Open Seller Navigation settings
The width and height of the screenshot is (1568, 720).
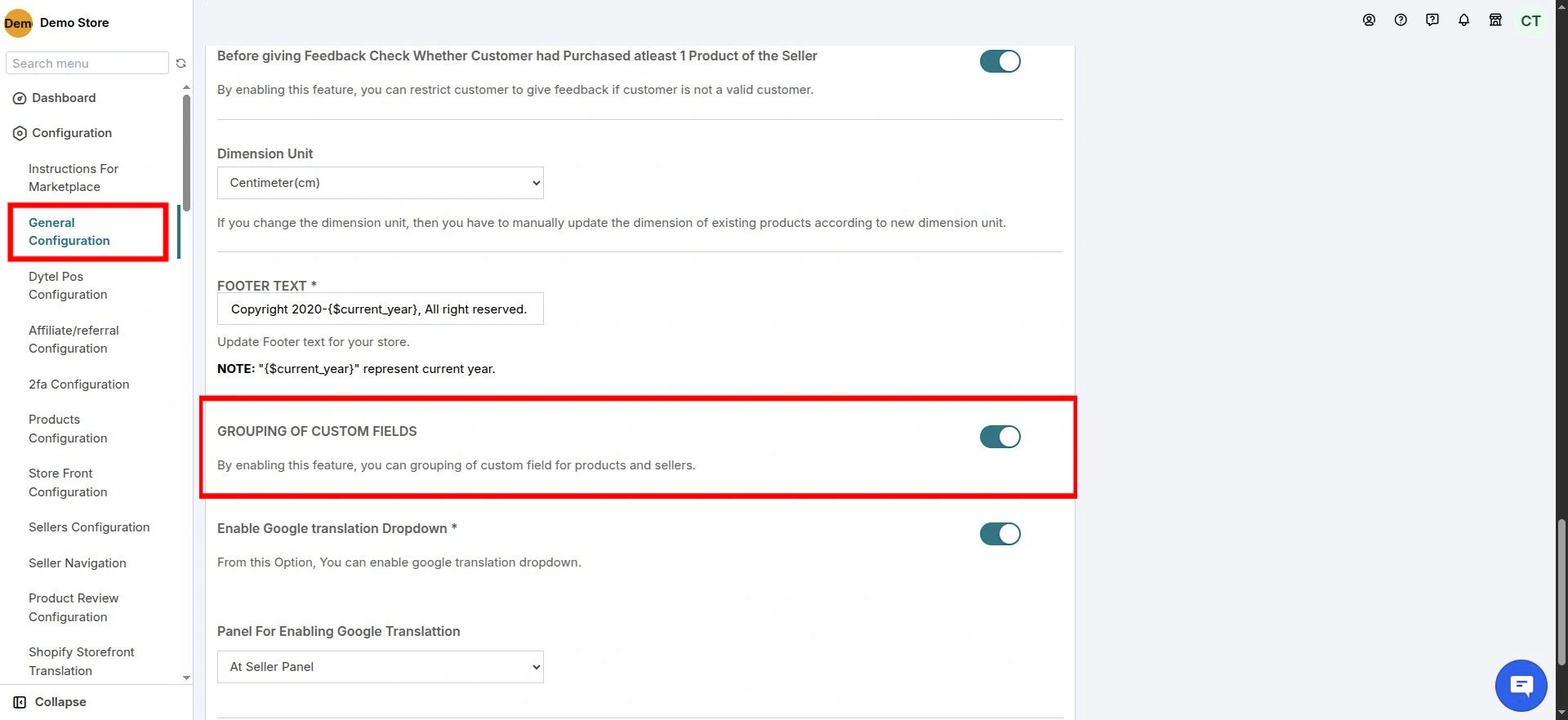tap(78, 563)
